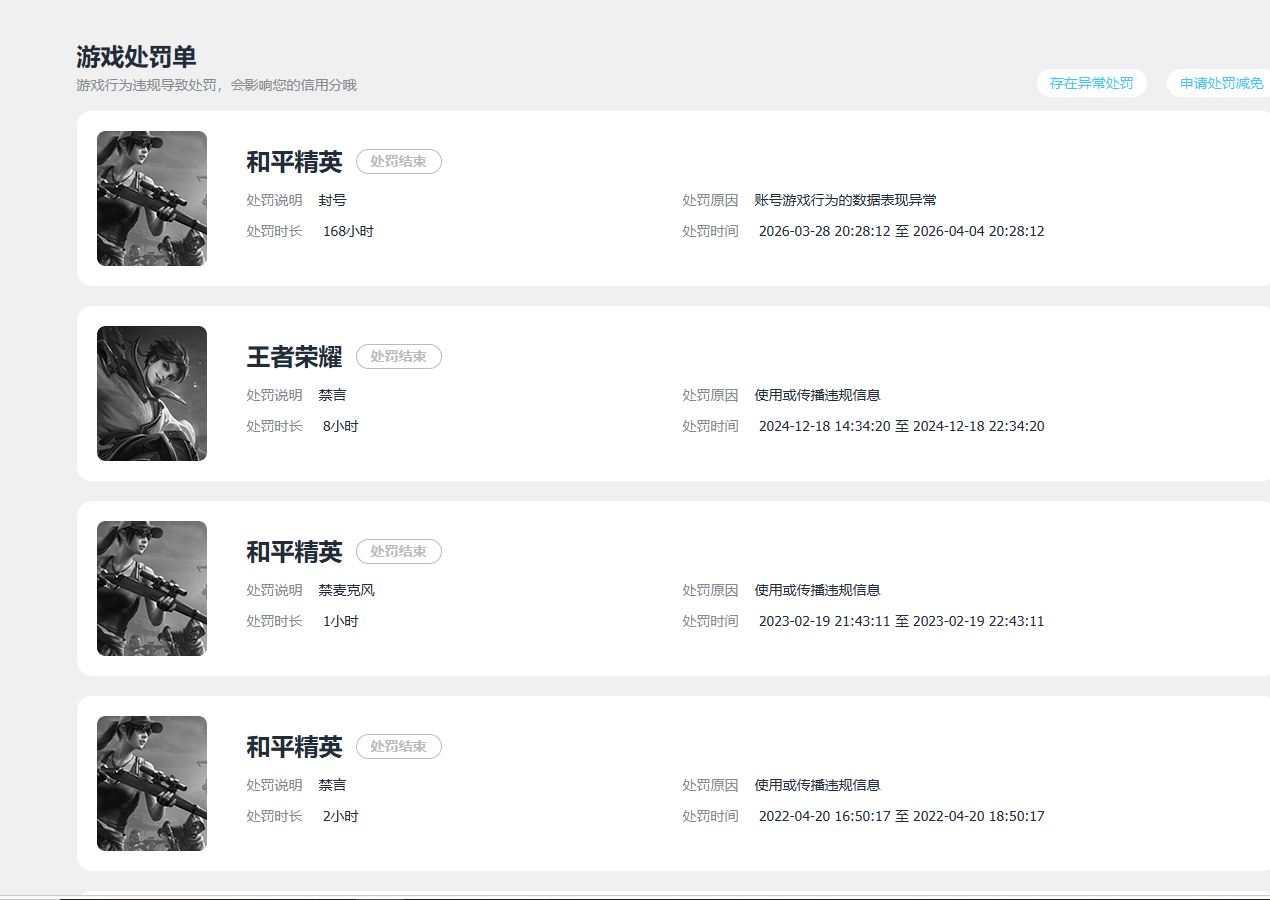Image resolution: width=1270 pixels, height=900 pixels.
Task: Click the 处罚结束 badge next to 王者荣耀
Action: click(x=399, y=356)
